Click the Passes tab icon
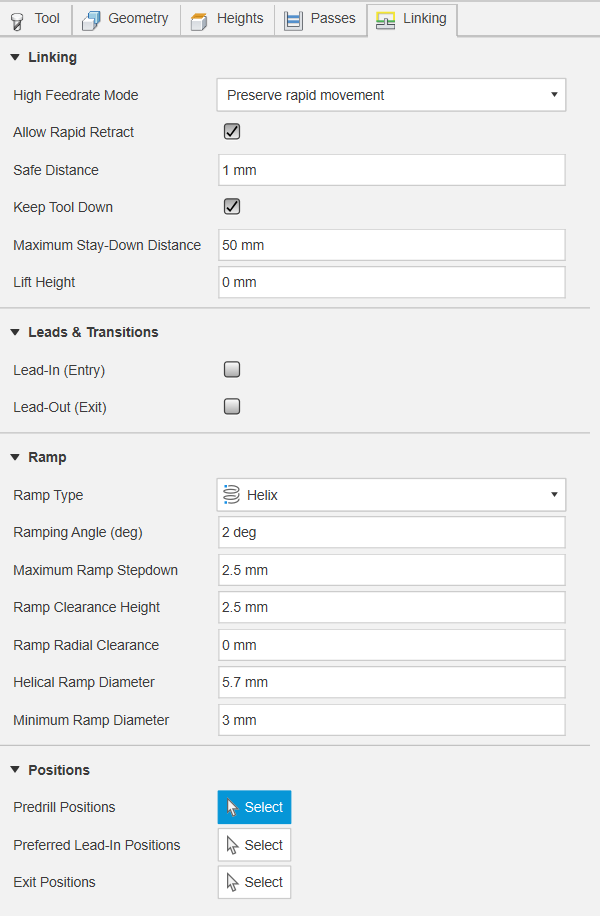 (x=293, y=20)
